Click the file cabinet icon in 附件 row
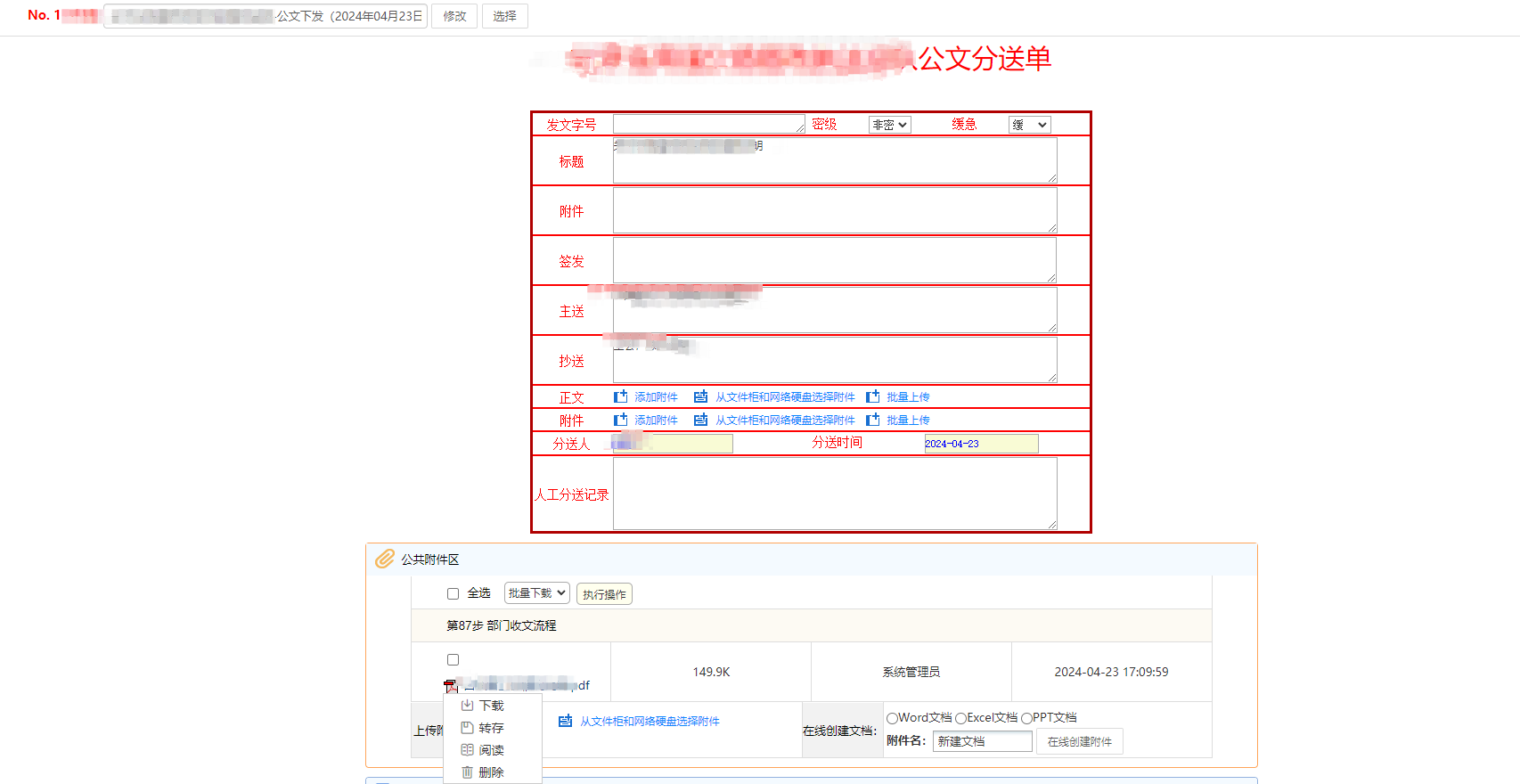 tap(701, 420)
